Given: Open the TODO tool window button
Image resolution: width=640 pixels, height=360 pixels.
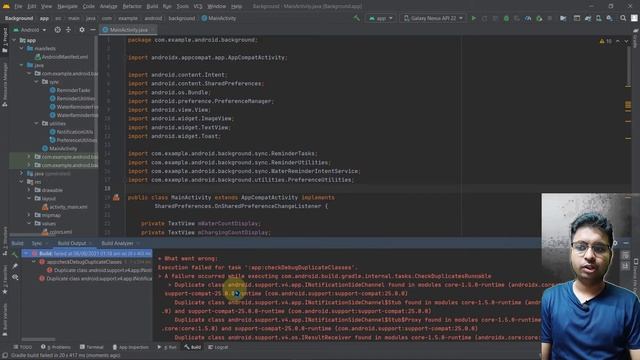Looking at the screenshot, I should pos(22,347).
